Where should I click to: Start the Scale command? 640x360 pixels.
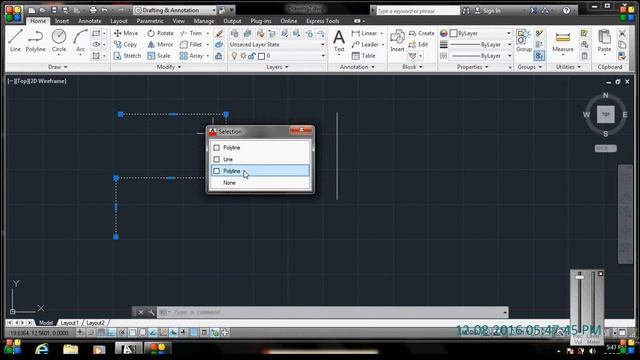[159, 56]
